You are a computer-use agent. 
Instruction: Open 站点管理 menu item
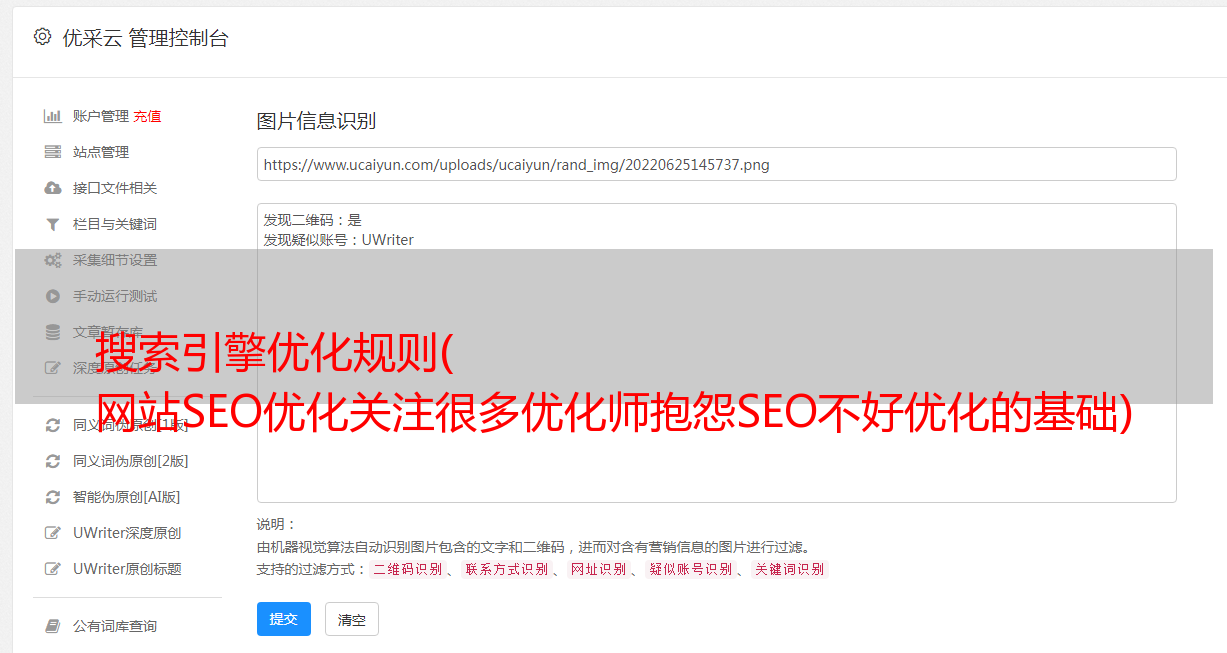(x=101, y=152)
